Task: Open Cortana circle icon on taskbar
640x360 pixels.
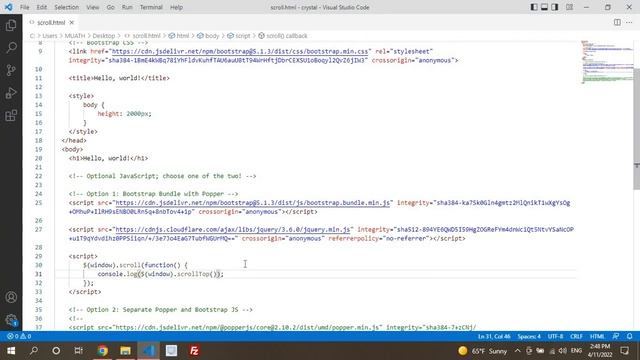Action: [x=56, y=351]
